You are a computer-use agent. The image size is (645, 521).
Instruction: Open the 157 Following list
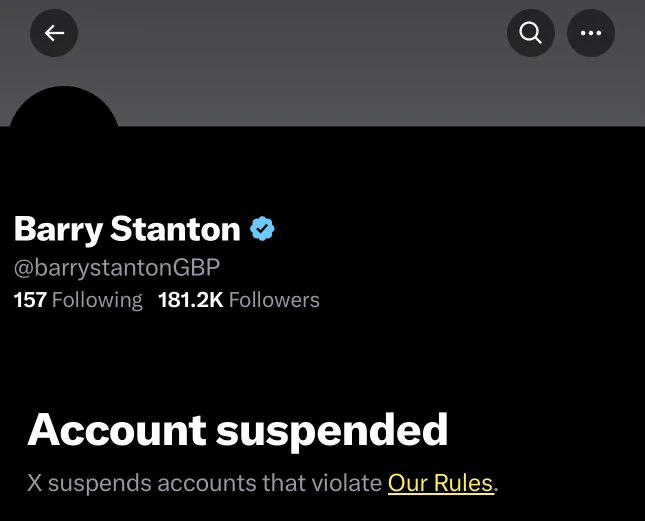pyautogui.click(x=78, y=300)
